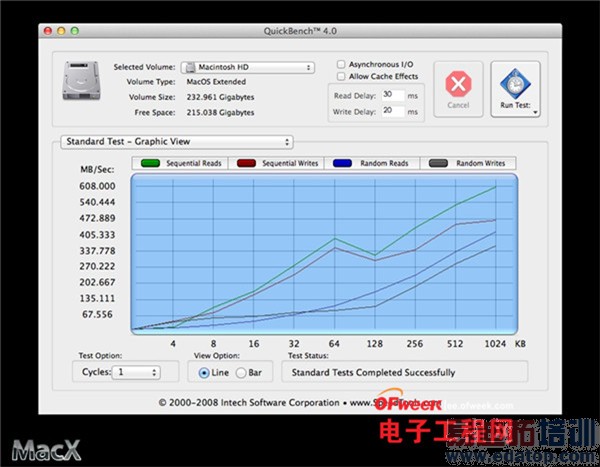Select the Line view radio button
Image resolution: width=600 pixels, height=467 pixels.
204,372
